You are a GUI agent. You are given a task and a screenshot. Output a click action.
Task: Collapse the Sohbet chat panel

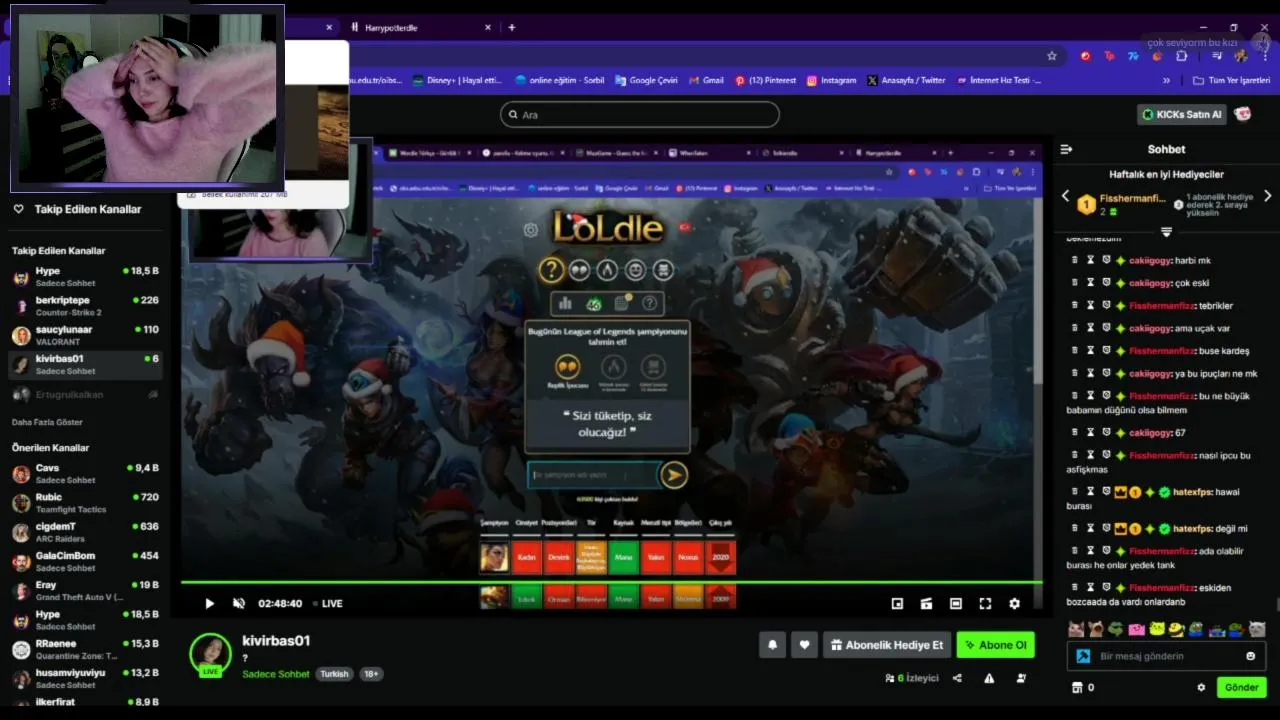(x=1066, y=149)
